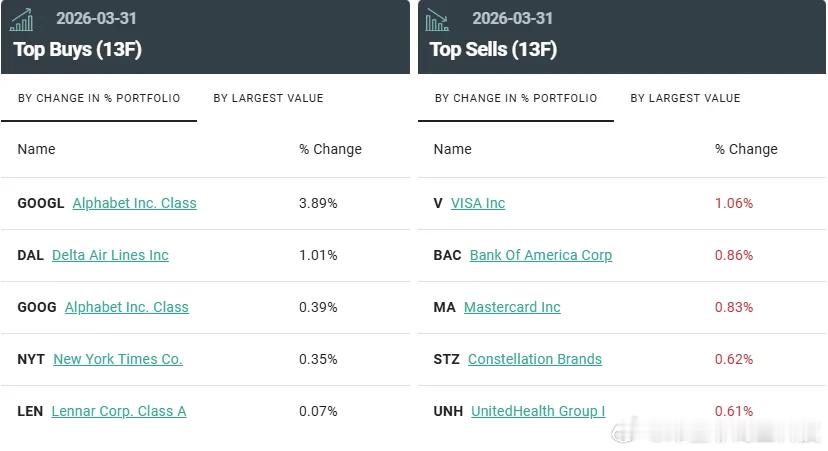
Task: Open the Delta Air Lines Inc link
Action: (x=110, y=255)
